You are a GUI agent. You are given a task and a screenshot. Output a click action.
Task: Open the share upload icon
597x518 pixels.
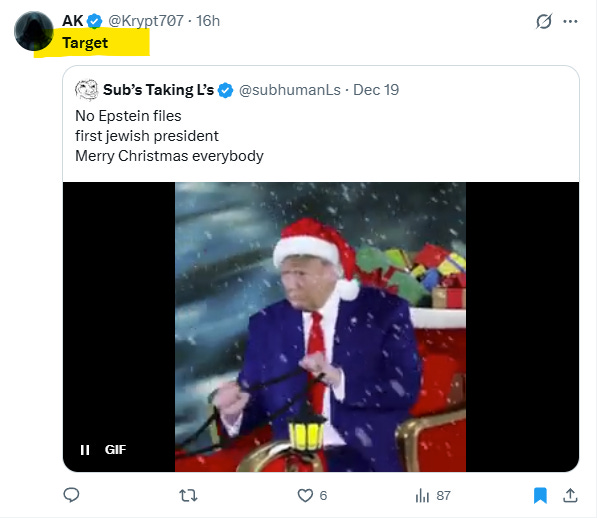coord(570,495)
